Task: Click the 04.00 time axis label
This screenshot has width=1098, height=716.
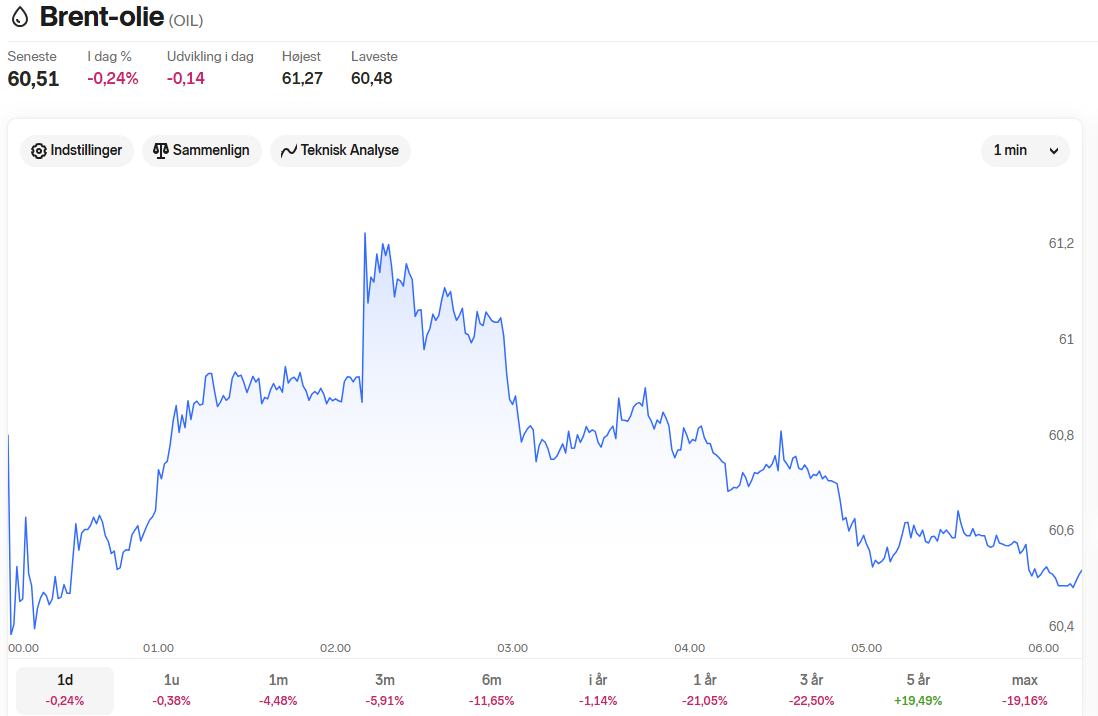Action: click(690, 648)
